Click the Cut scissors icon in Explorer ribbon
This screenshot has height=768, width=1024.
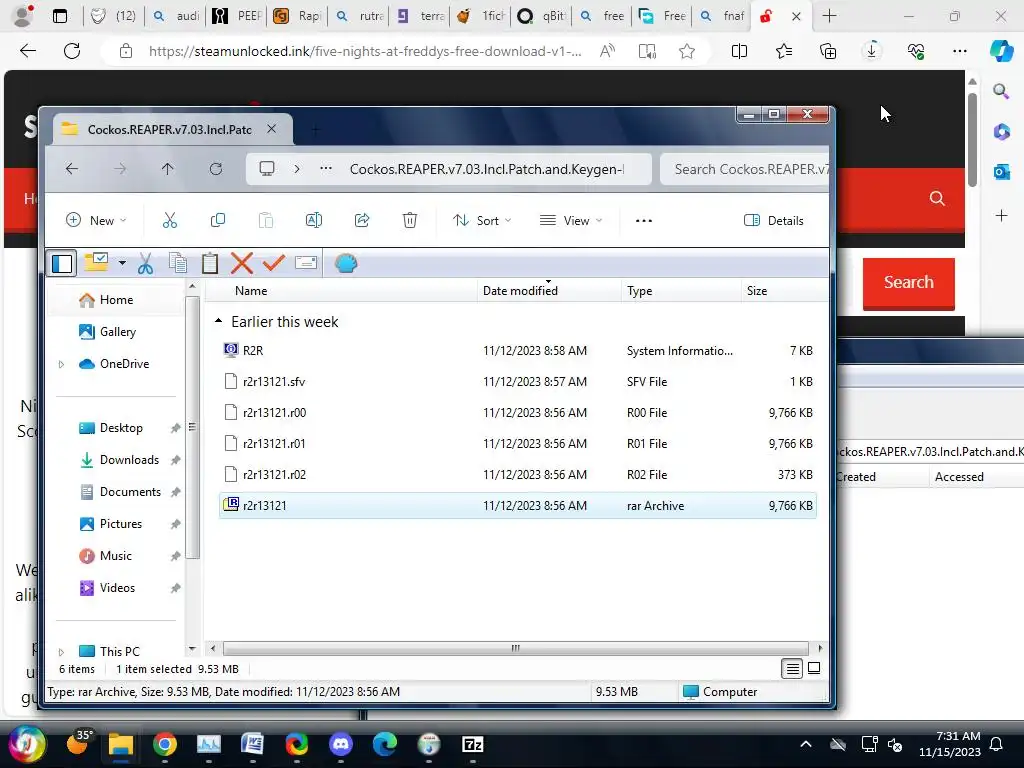tap(170, 221)
